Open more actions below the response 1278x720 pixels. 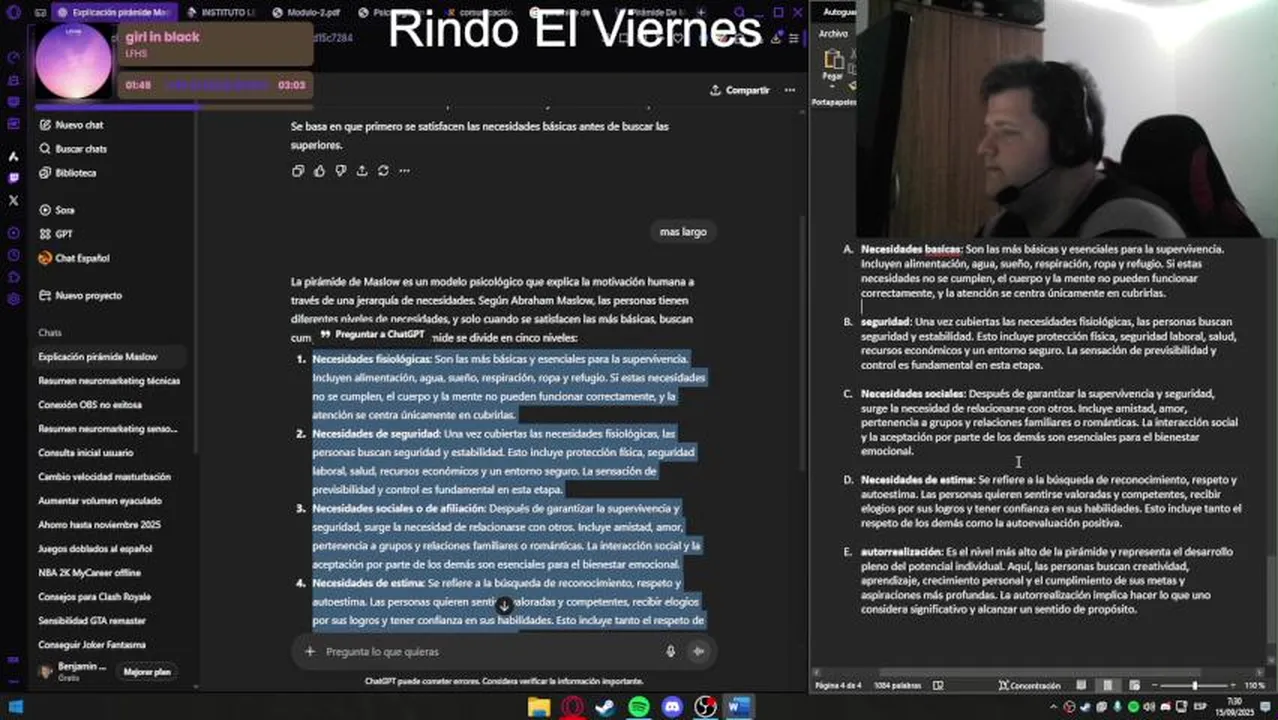pyautogui.click(x=404, y=171)
